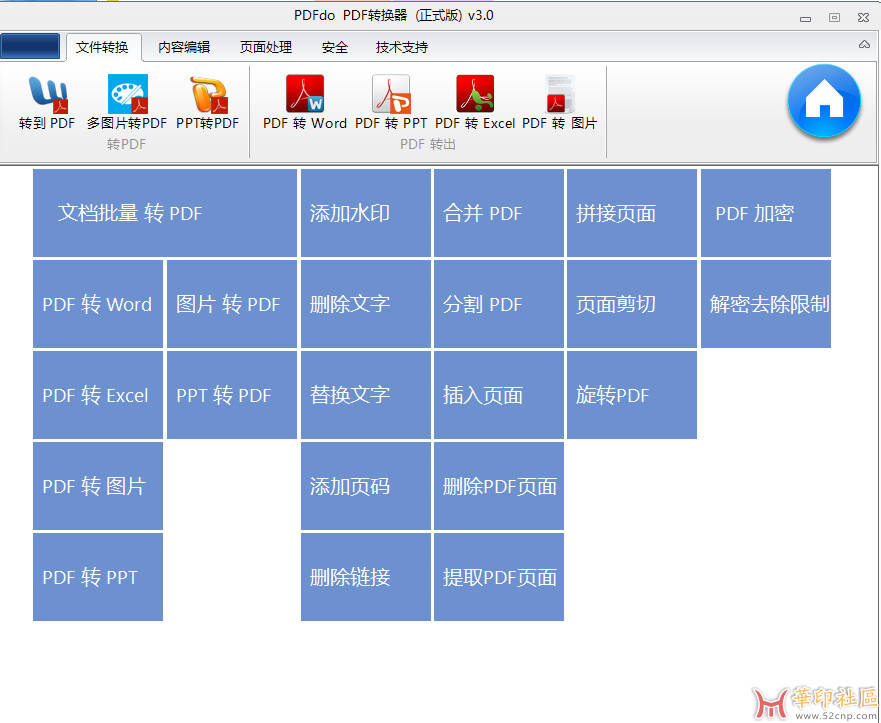Open the 解密去除限制 tile
Viewport: 881px width, 723px height.
[766, 304]
